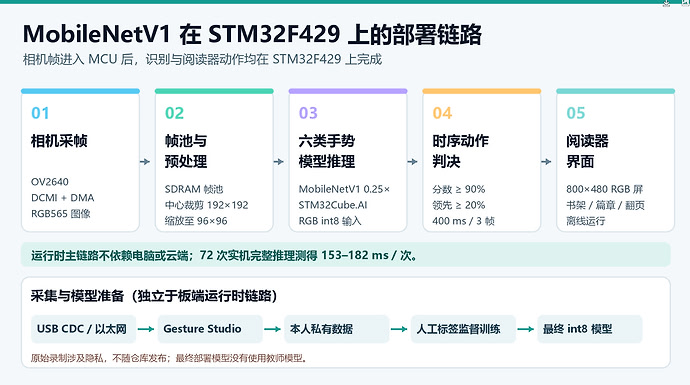Click the step number '05'

[x=576, y=113]
